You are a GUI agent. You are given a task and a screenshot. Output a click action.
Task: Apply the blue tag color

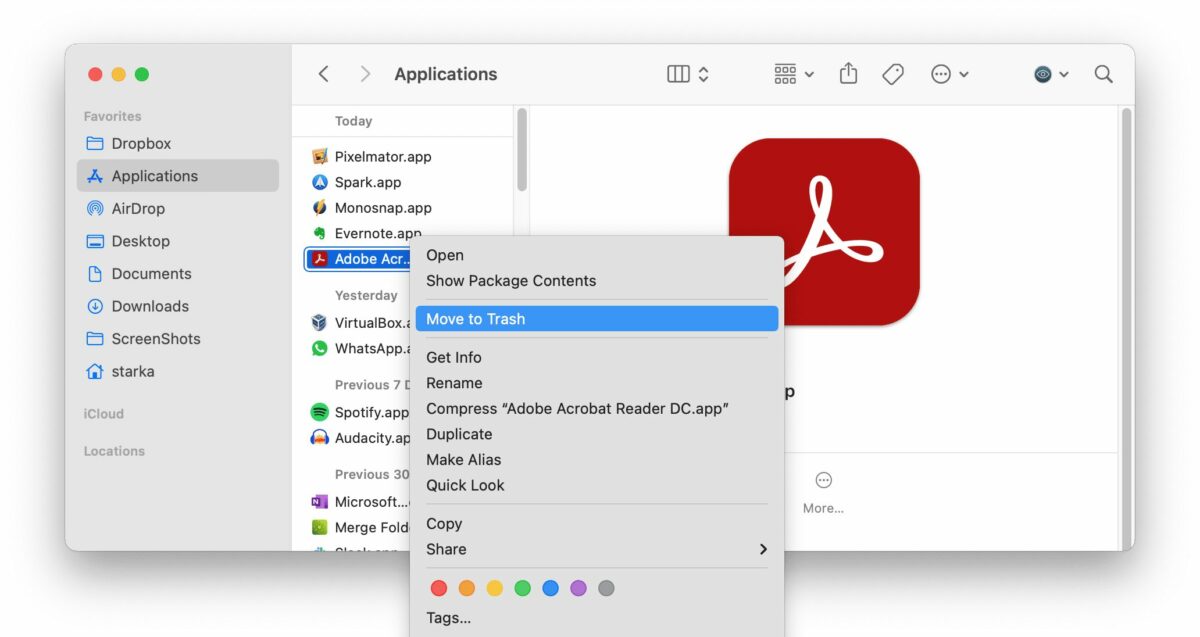point(550,588)
